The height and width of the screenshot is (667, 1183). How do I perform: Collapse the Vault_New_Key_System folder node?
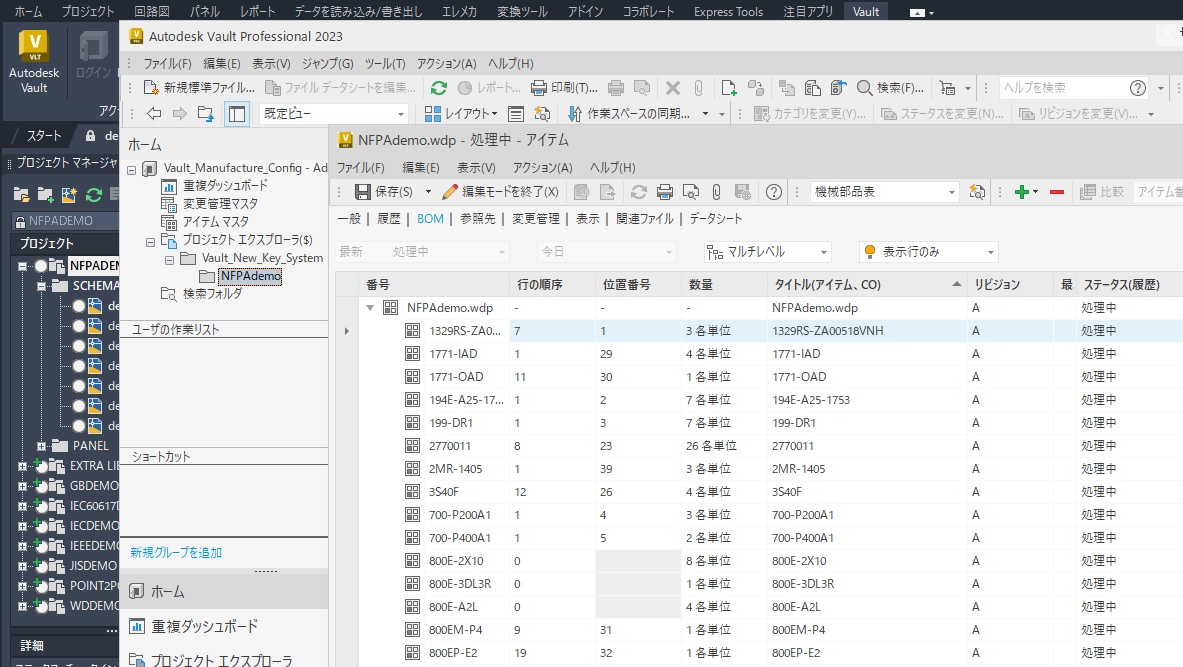pos(169,260)
